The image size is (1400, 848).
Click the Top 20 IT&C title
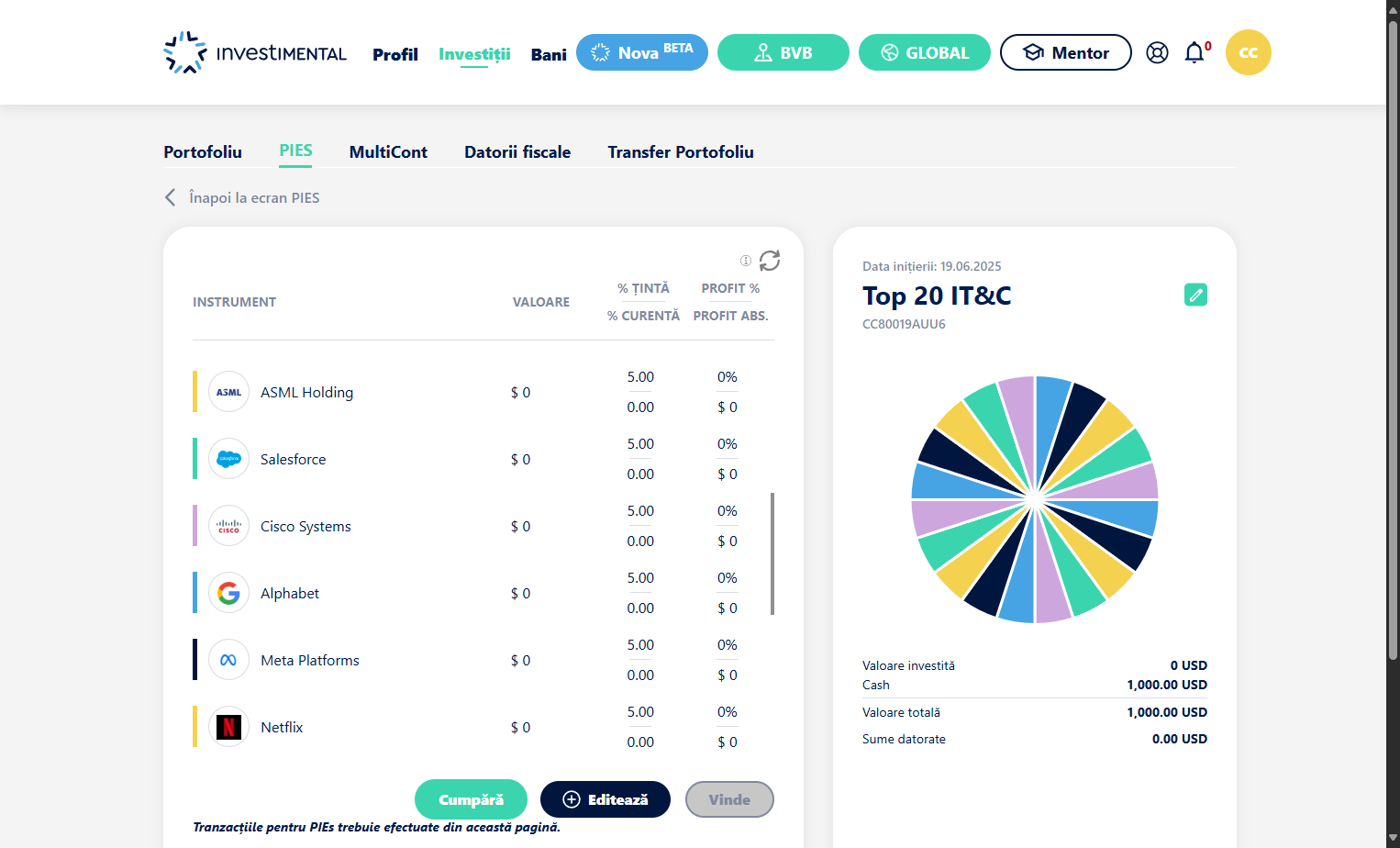pyautogui.click(x=937, y=296)
